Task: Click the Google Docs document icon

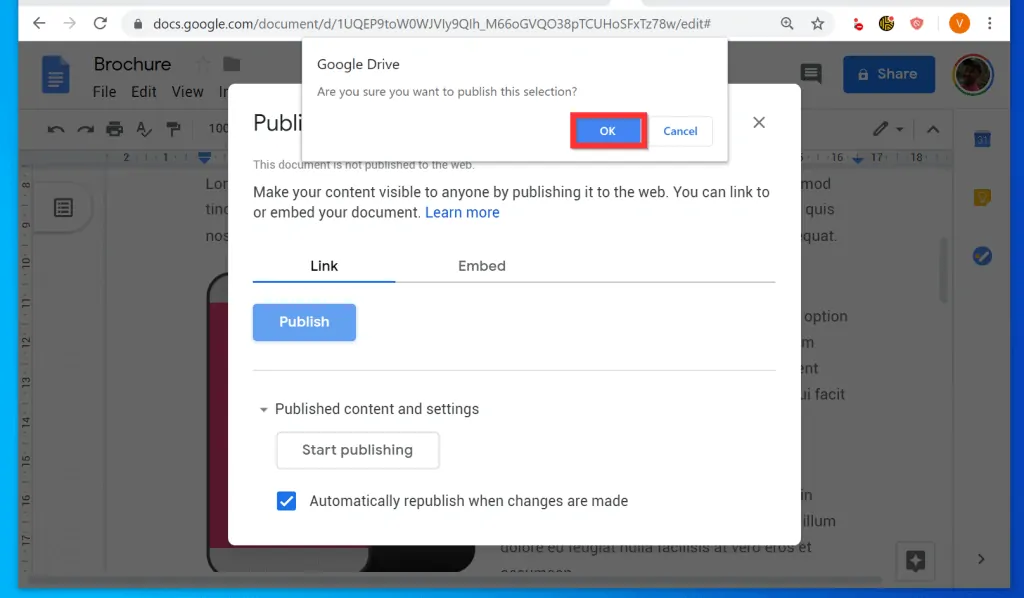Action: tap(55, 74)
